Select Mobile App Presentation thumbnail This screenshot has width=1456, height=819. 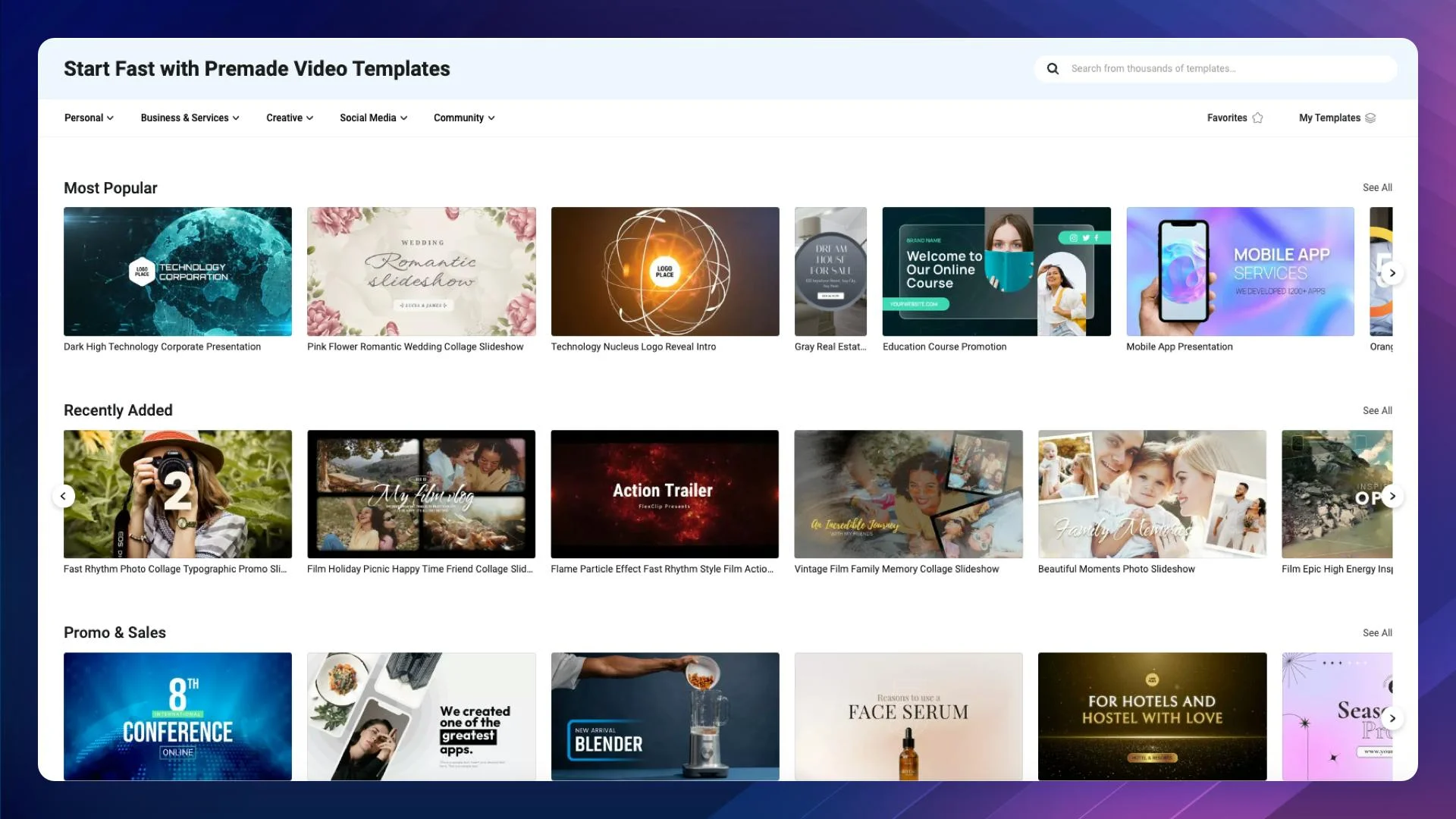click(x=1240, y=271)
